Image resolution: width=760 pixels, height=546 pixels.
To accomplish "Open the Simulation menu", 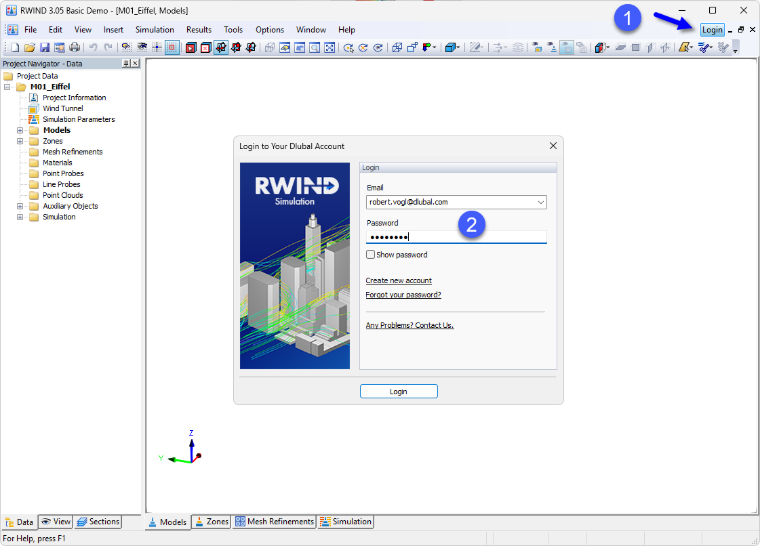I will (155, 30).
